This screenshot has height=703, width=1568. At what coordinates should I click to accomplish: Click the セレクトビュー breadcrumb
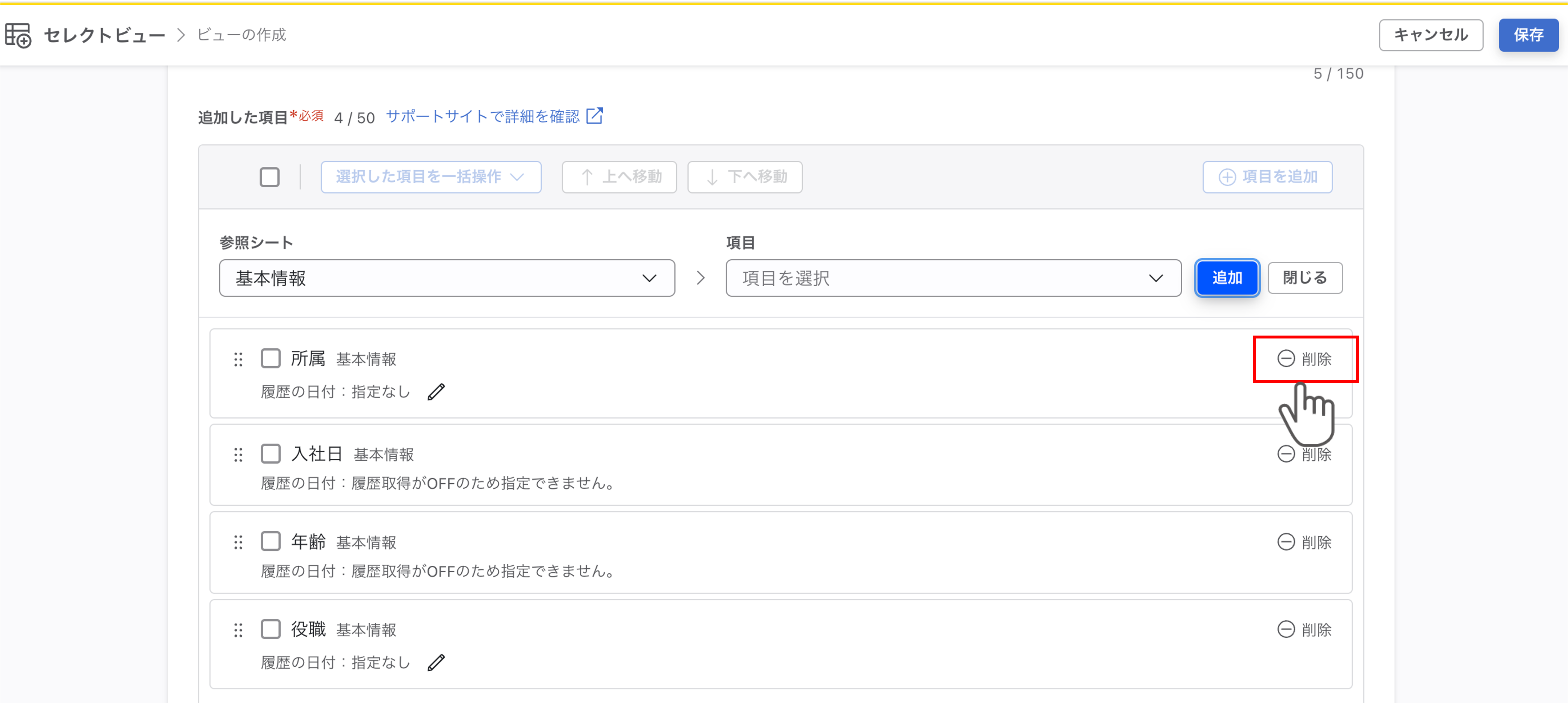tap(105, 35)
